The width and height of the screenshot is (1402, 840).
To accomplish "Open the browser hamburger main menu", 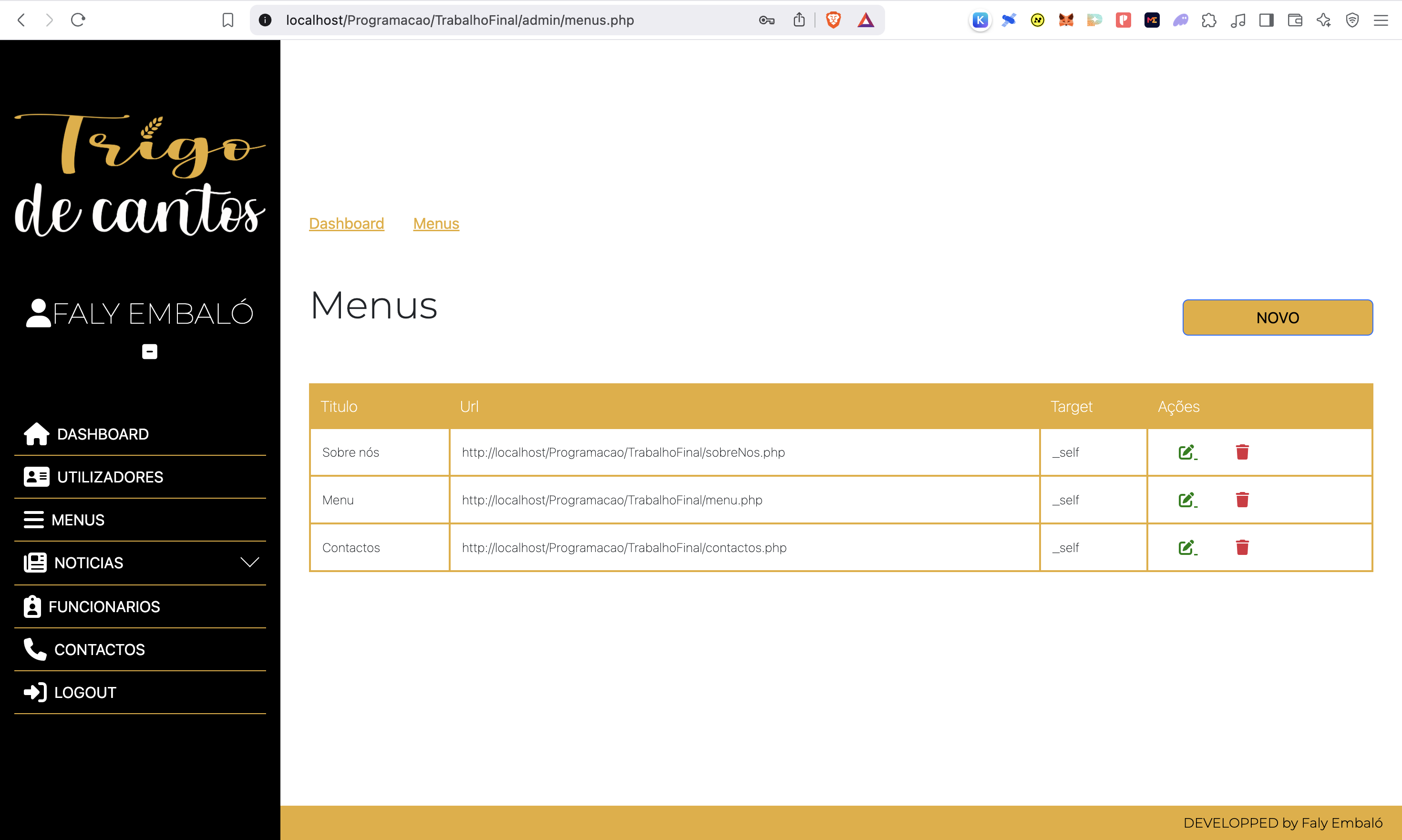I will click(1381, 20).
